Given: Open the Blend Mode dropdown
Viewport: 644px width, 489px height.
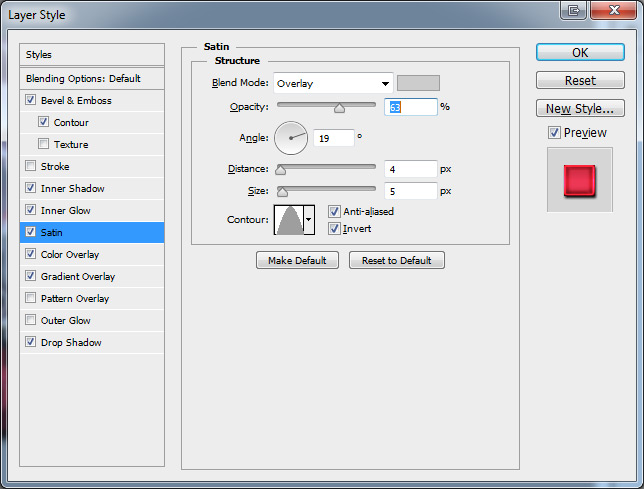Looking at the screenshot, I should pyautogui.click(x=333, y=83).
